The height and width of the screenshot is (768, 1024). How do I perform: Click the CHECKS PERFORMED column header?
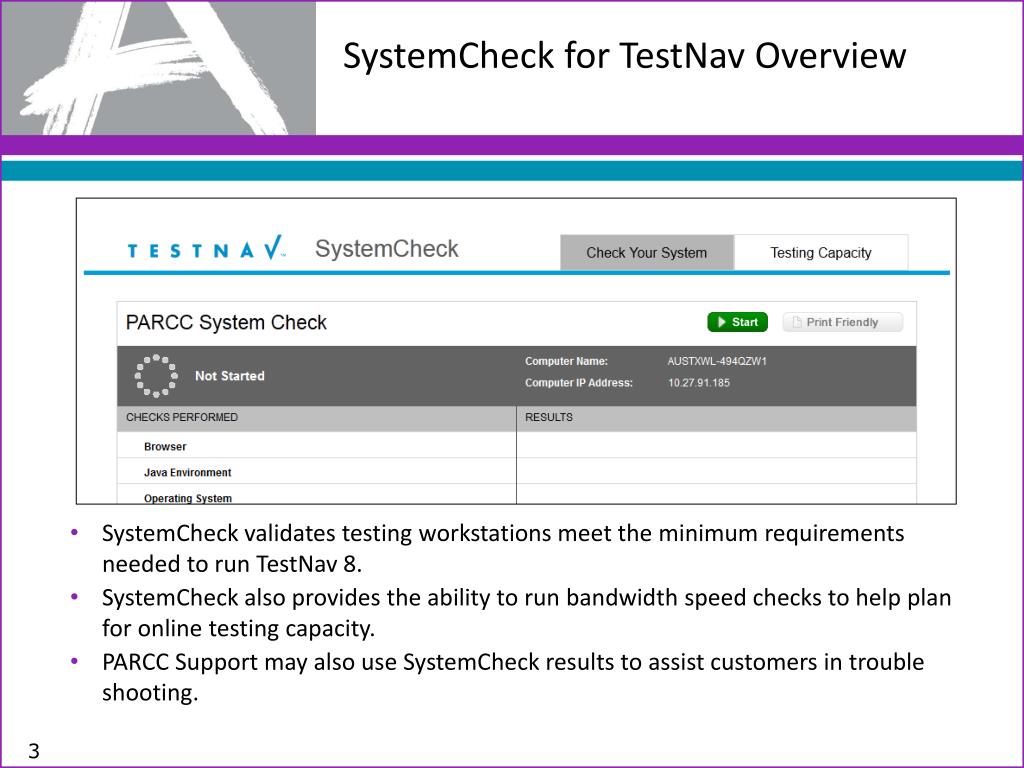[317, 417]
